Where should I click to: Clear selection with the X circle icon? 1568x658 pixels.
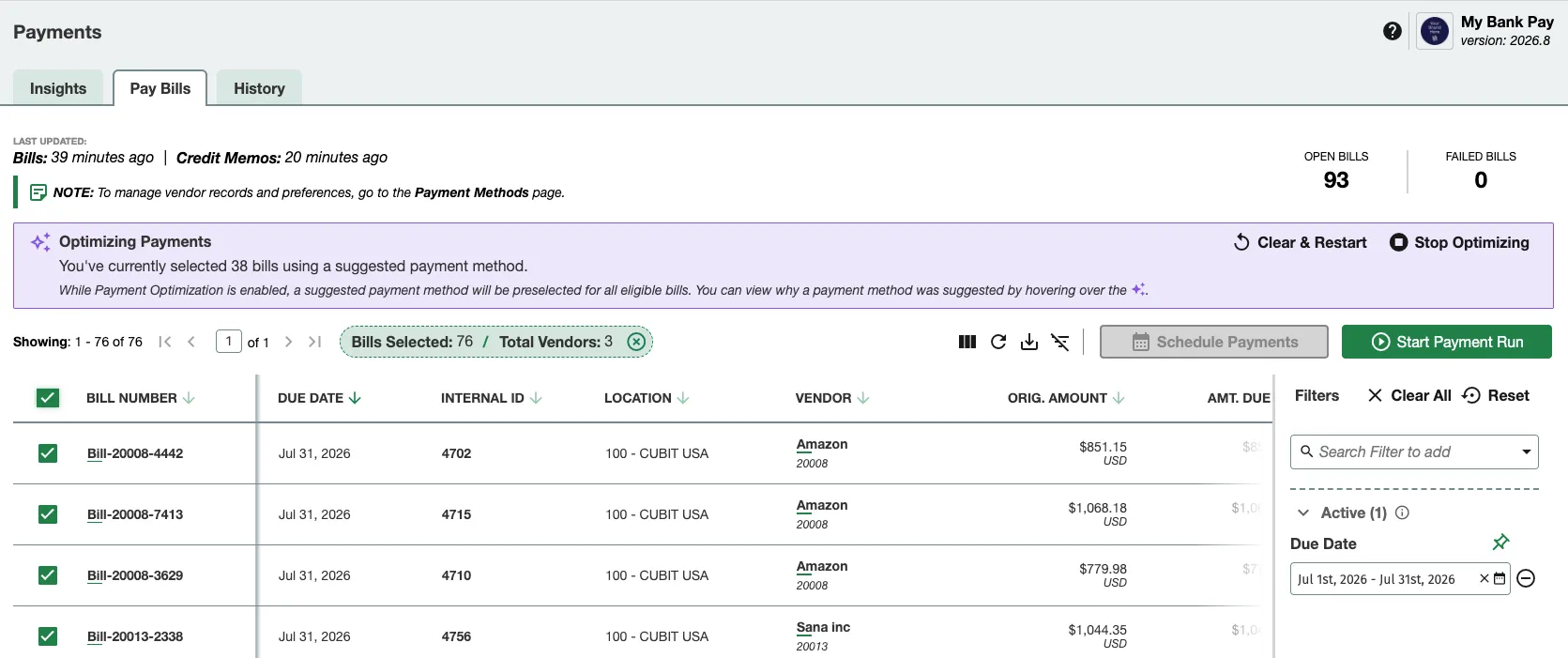(x=636, y=342)
